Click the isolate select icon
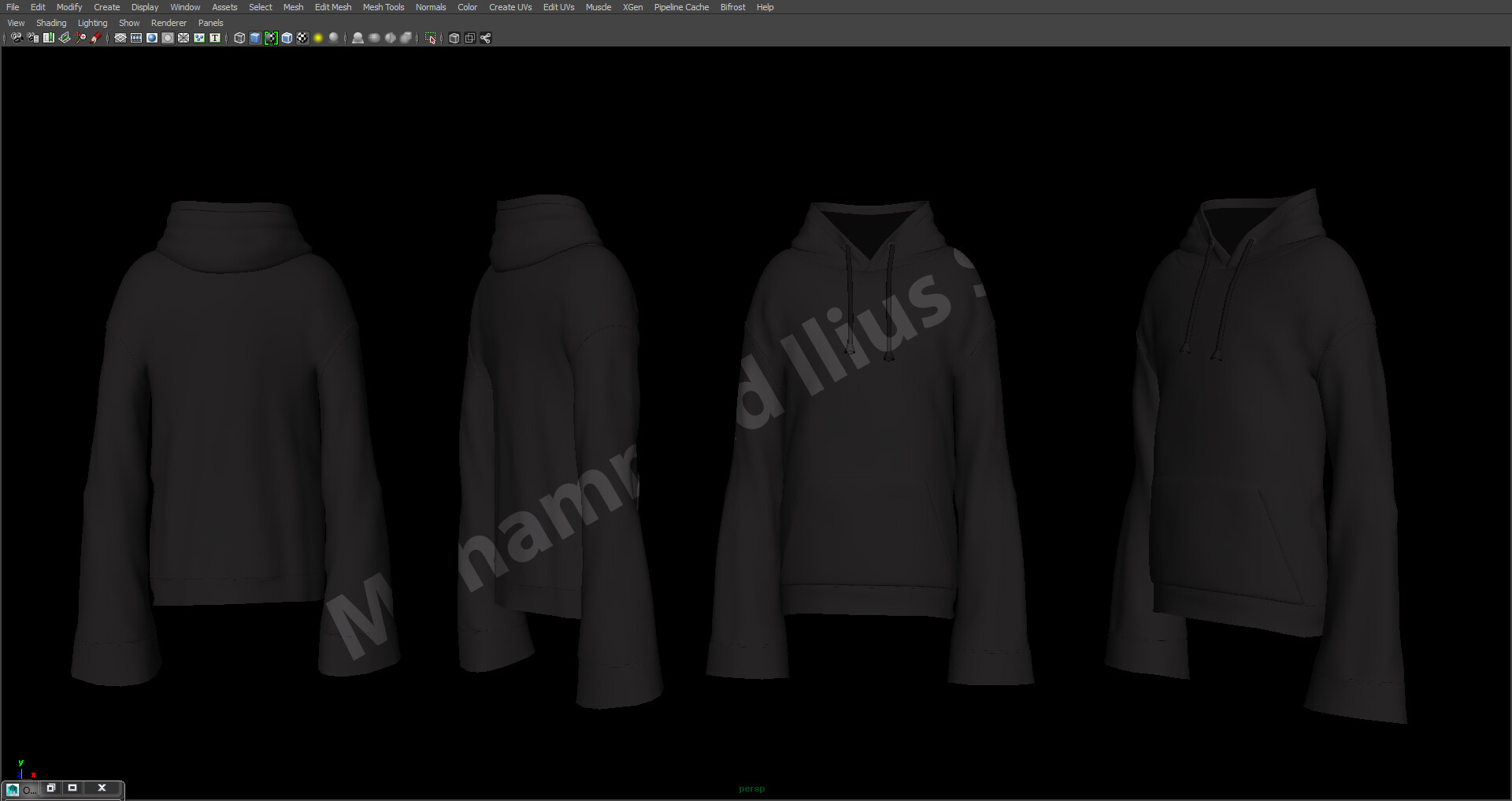The width and height of the screenshot is (1512, 801). point(431,38)
